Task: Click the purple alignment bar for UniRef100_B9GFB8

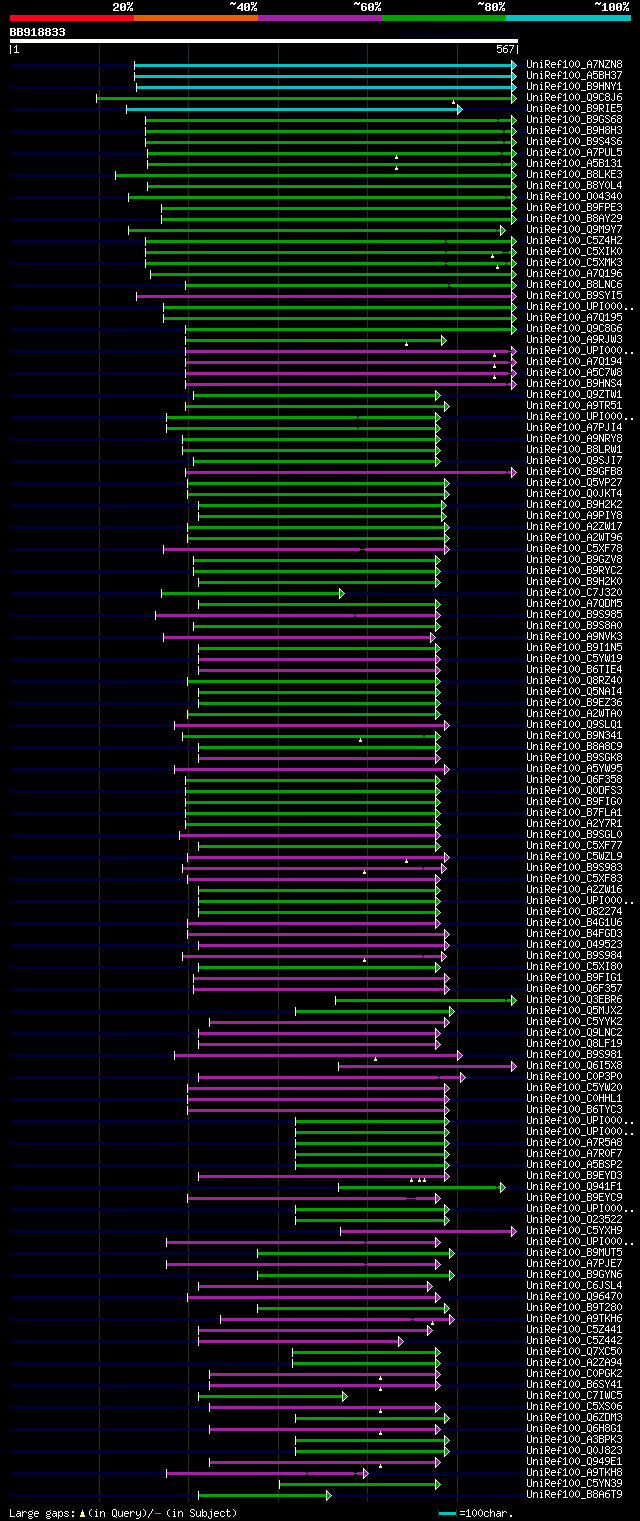Action: point(351,471)
